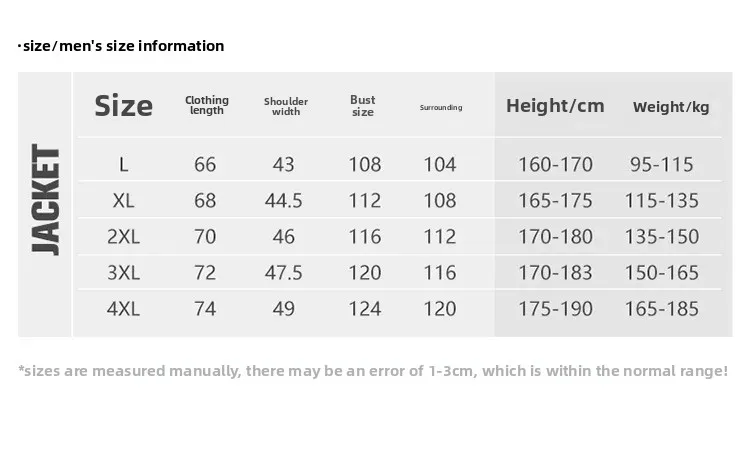Viewport: 750px width, 449px height.
Task: Click the 3XL size row label
Action: pyautogui.click(x=123, y=273)
